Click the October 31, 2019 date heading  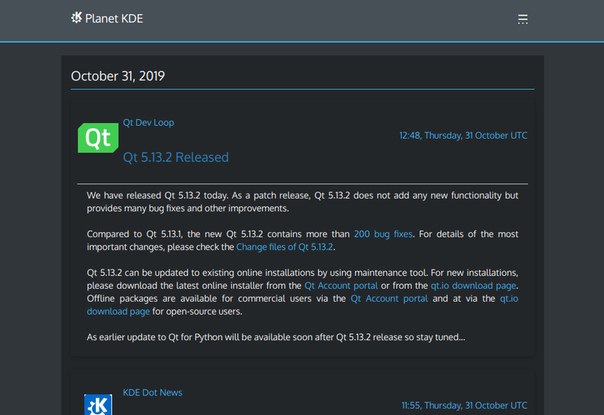coord(118,76)
